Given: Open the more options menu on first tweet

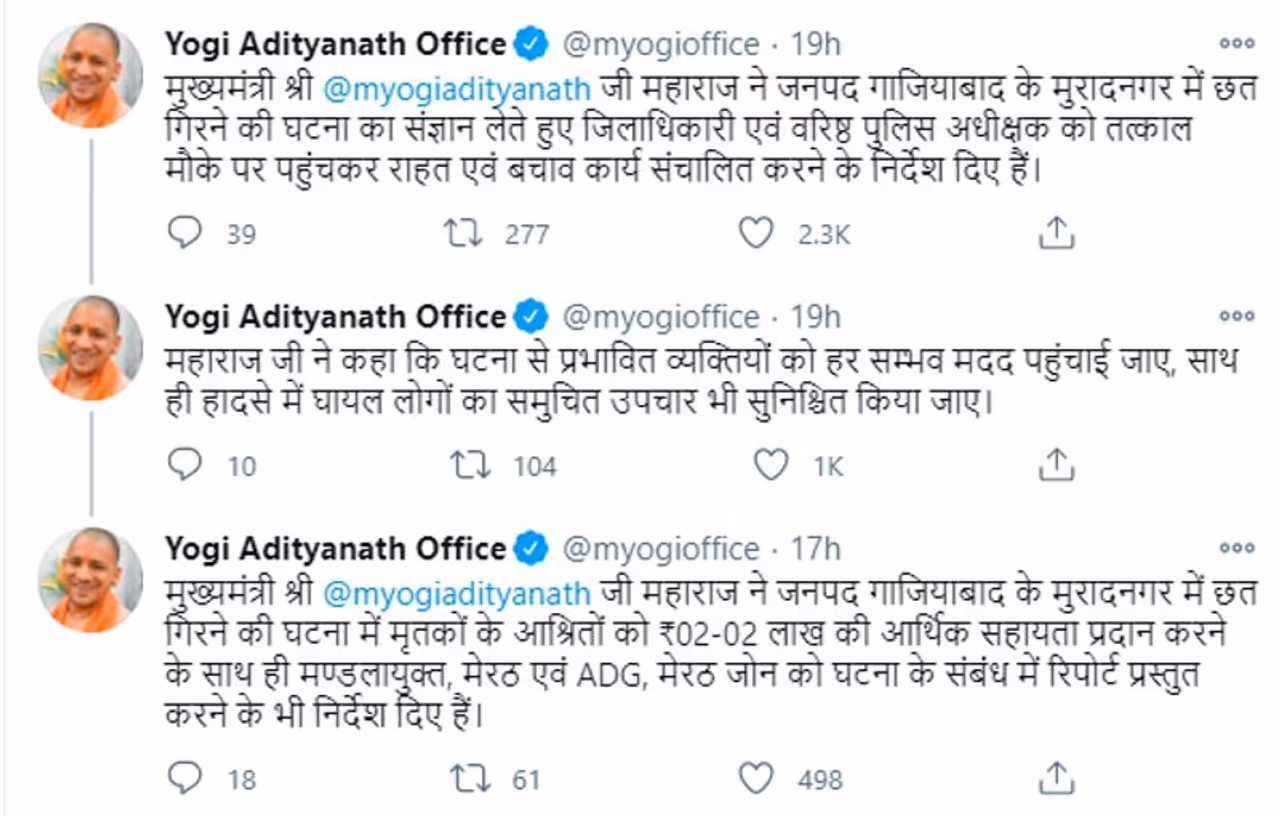Looking at the screenshot, I should [1237, 44].
